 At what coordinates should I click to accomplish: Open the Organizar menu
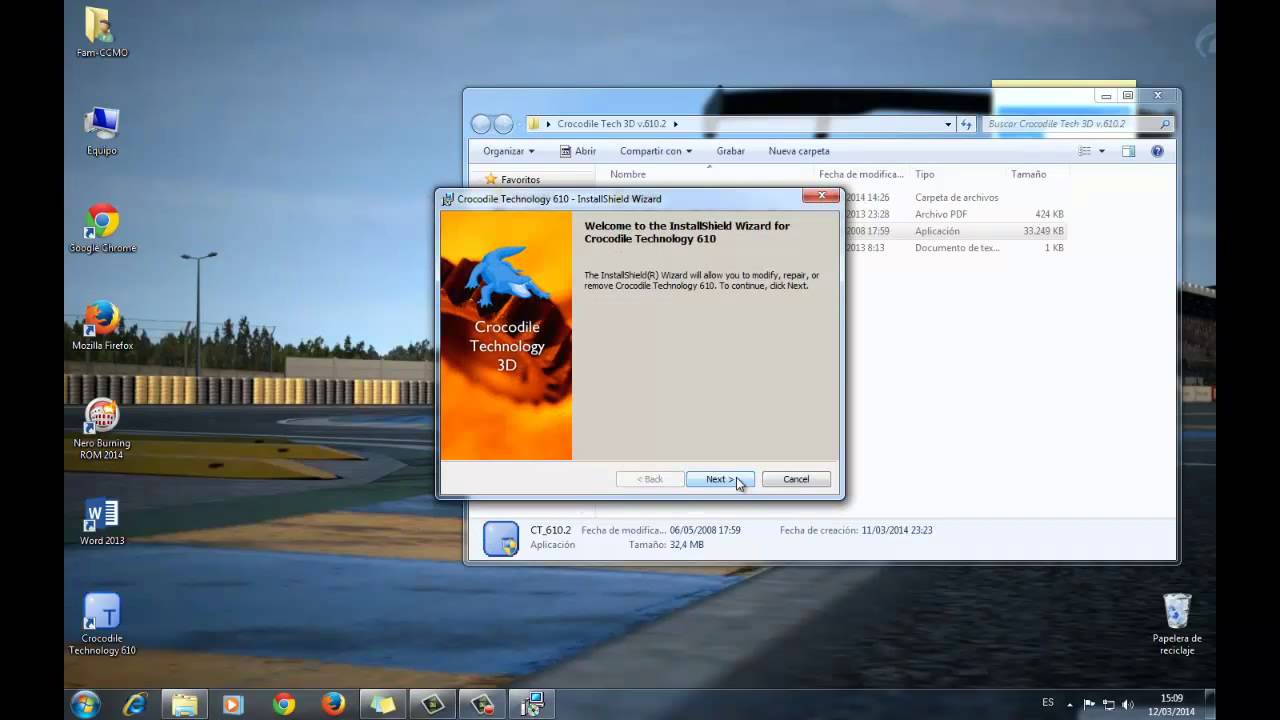click(508, 151)
